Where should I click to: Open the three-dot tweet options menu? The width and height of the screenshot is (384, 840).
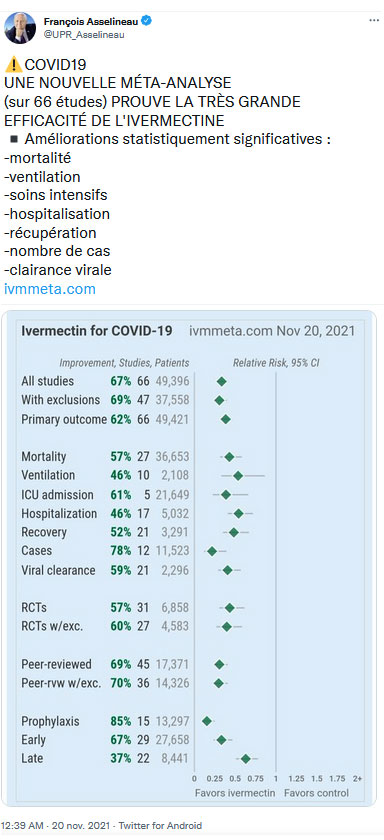374,20
